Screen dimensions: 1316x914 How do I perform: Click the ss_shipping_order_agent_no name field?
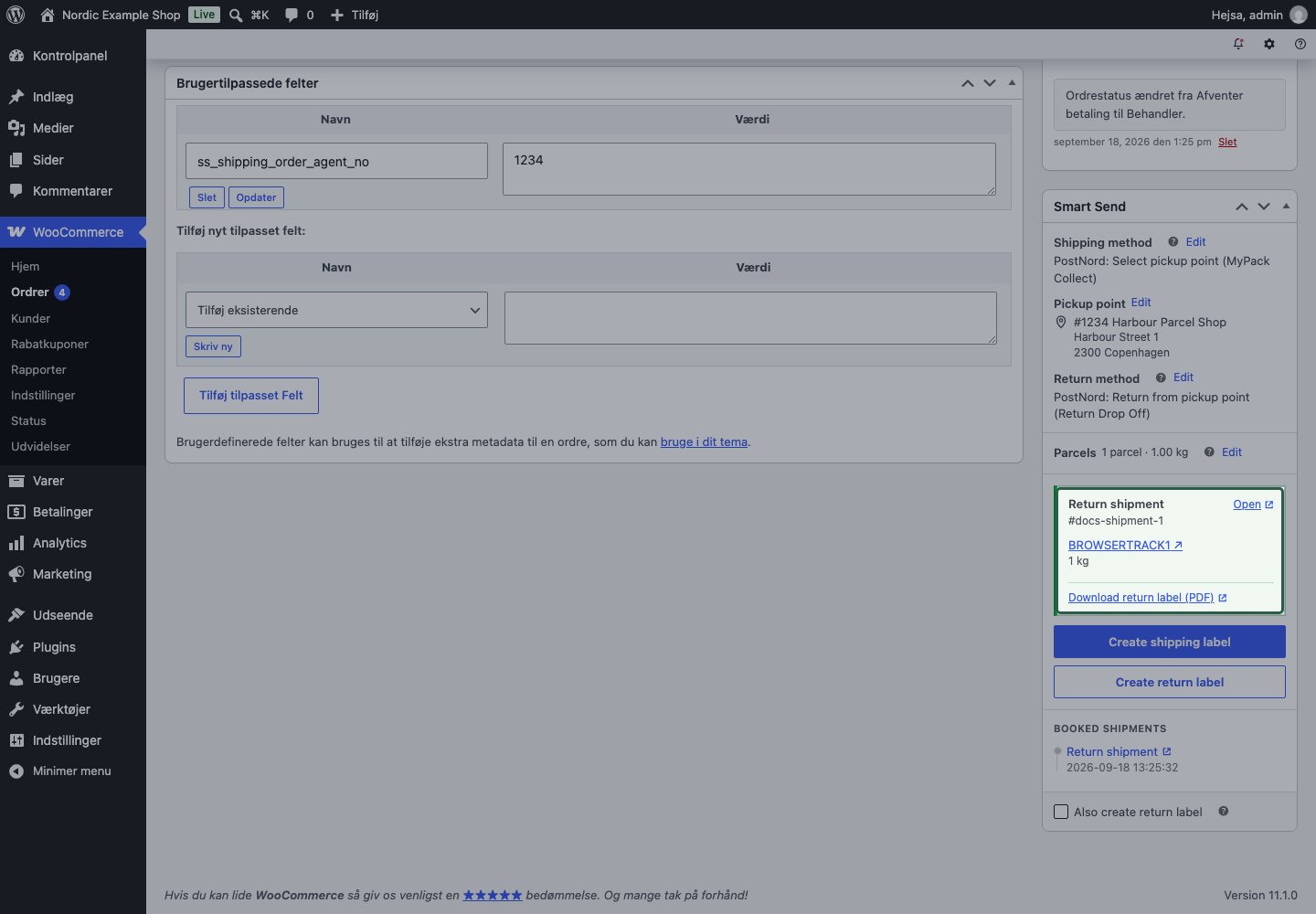pos(336,161)
